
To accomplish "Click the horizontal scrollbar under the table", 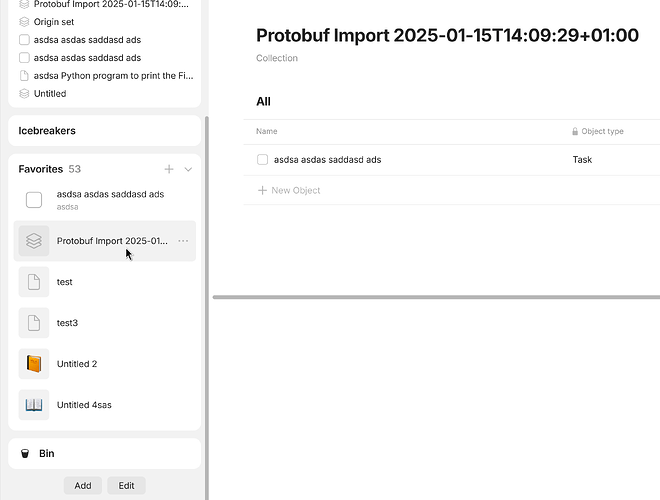I will point(436,297).
